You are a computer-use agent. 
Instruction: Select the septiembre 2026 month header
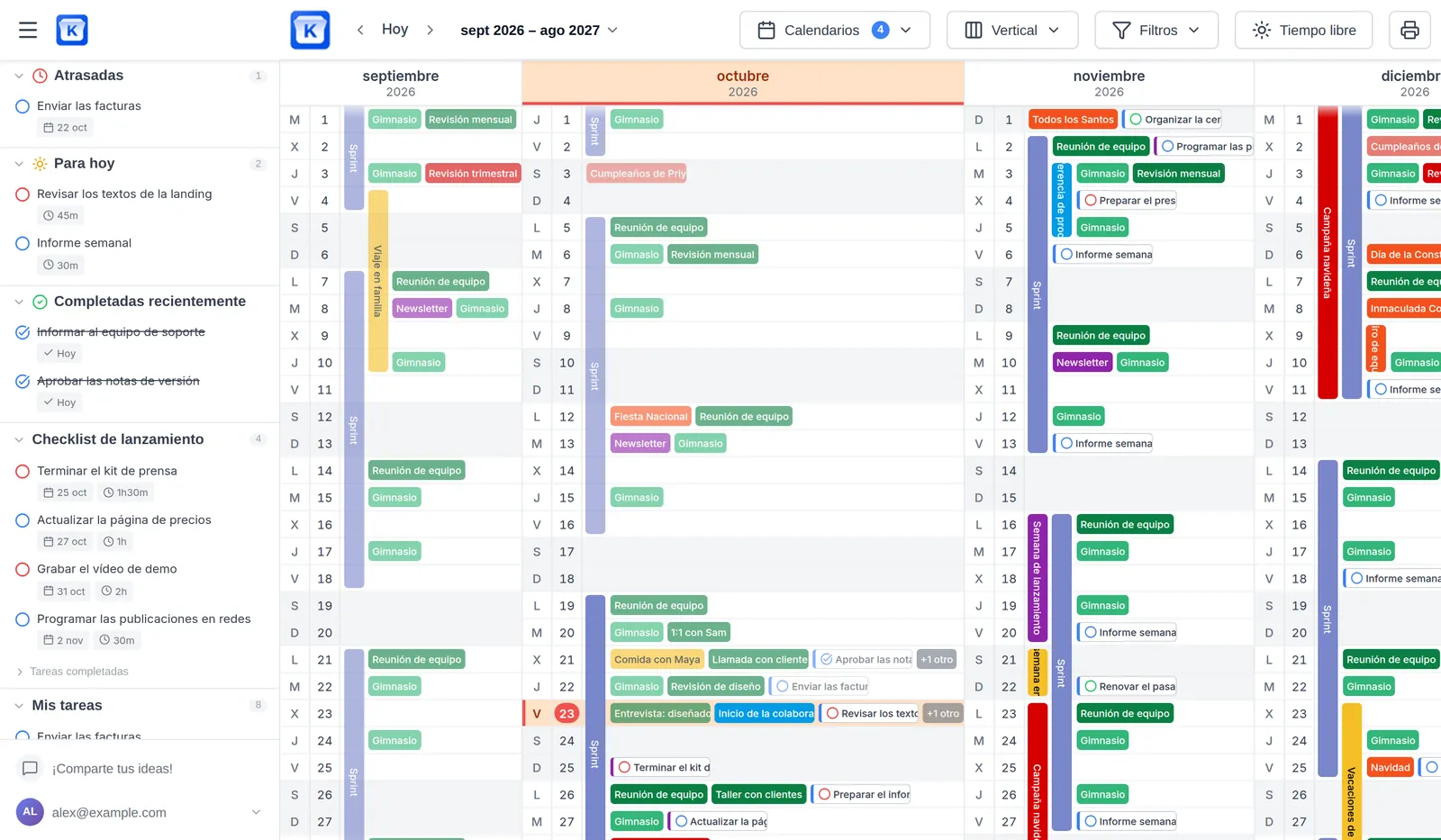[x=401, y=83]
